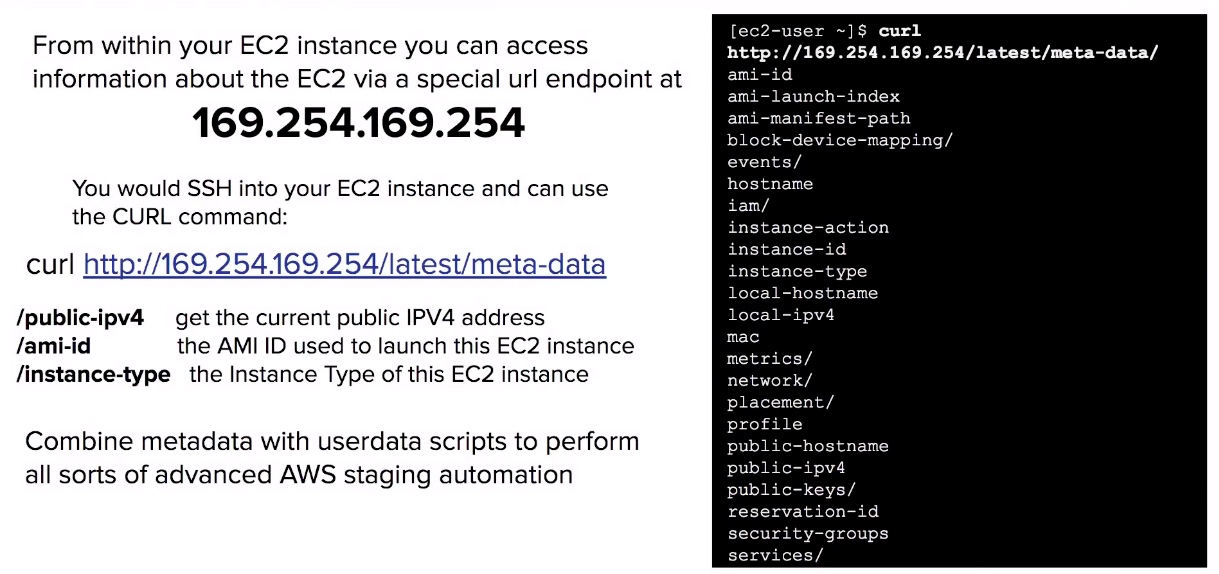Image resolution: width=1219 pixels, height=574 pixels.
Task: Click network/ entry in terminal output
Action: [770, 380]
